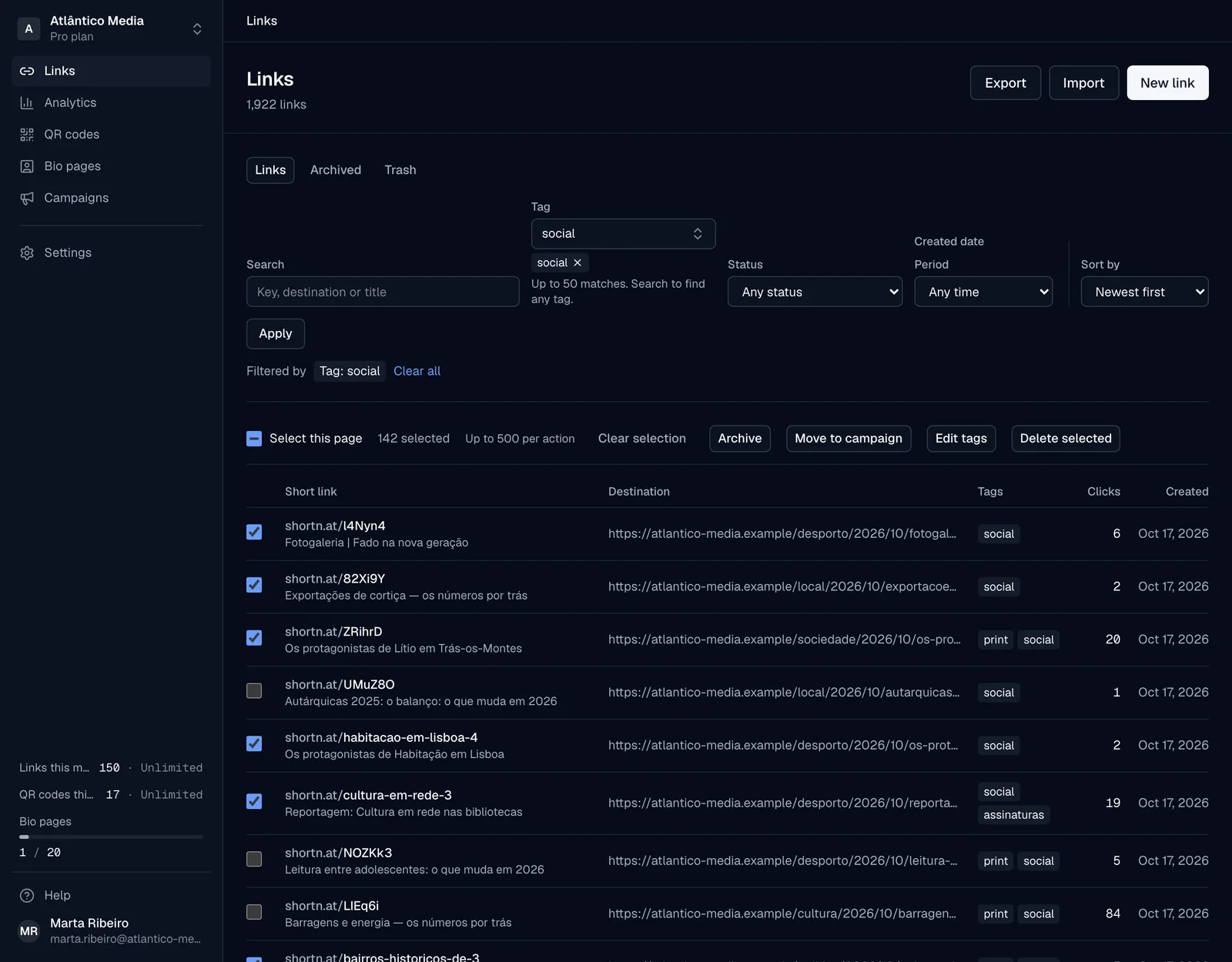Archive the selected links

pyautogui.click(x=740, y=439)
